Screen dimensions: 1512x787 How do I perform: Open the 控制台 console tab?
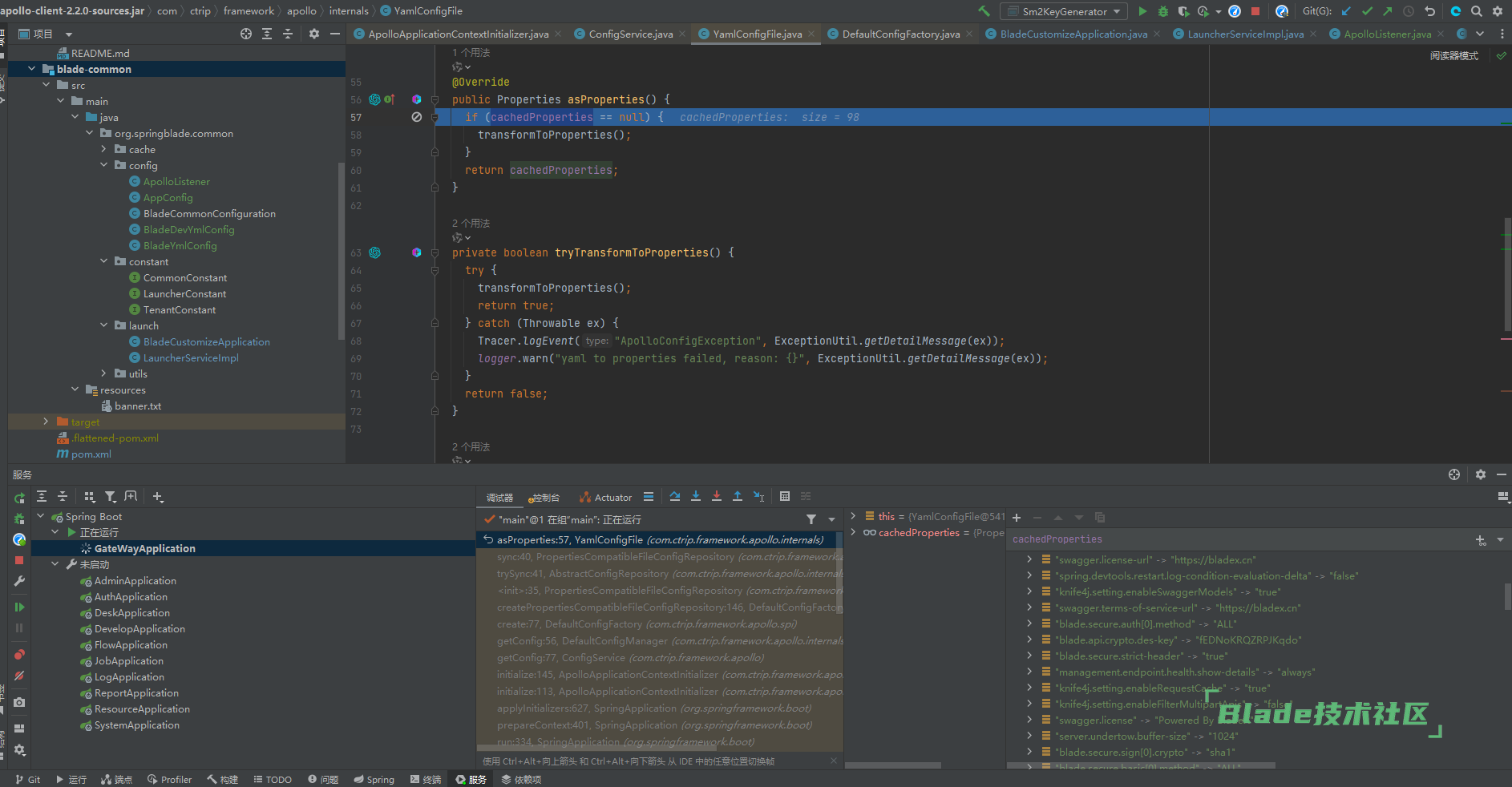point(544,498)
